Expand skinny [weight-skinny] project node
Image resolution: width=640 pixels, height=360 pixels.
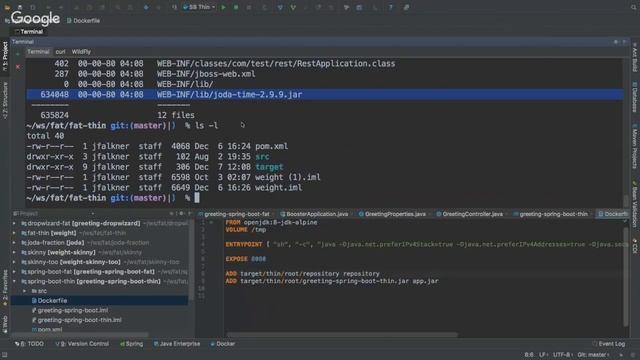point(14,252)
